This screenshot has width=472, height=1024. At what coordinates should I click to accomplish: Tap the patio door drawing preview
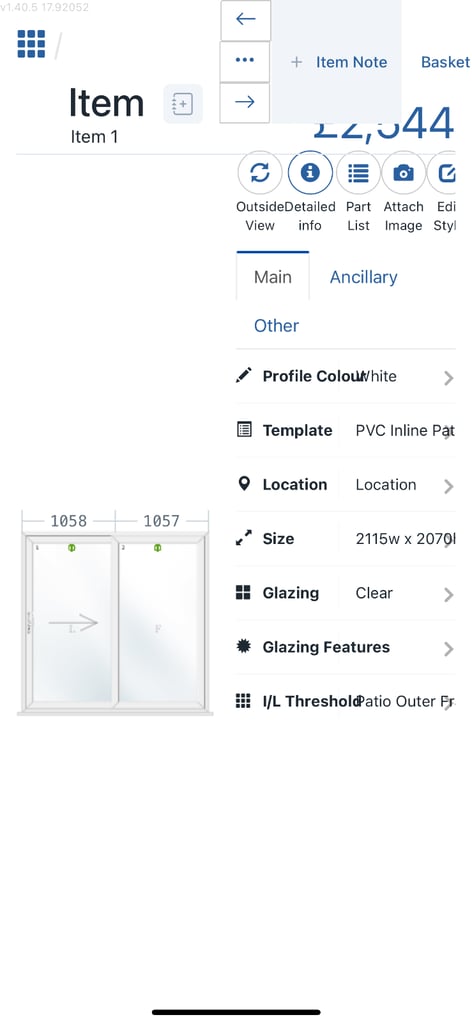(115, 613)
